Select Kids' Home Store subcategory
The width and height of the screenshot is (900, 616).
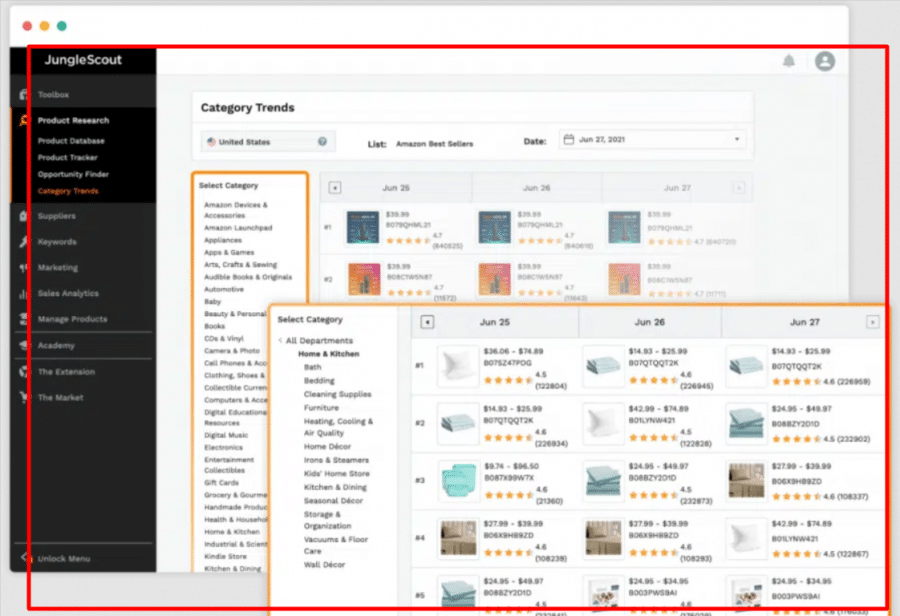pos(336,474)
